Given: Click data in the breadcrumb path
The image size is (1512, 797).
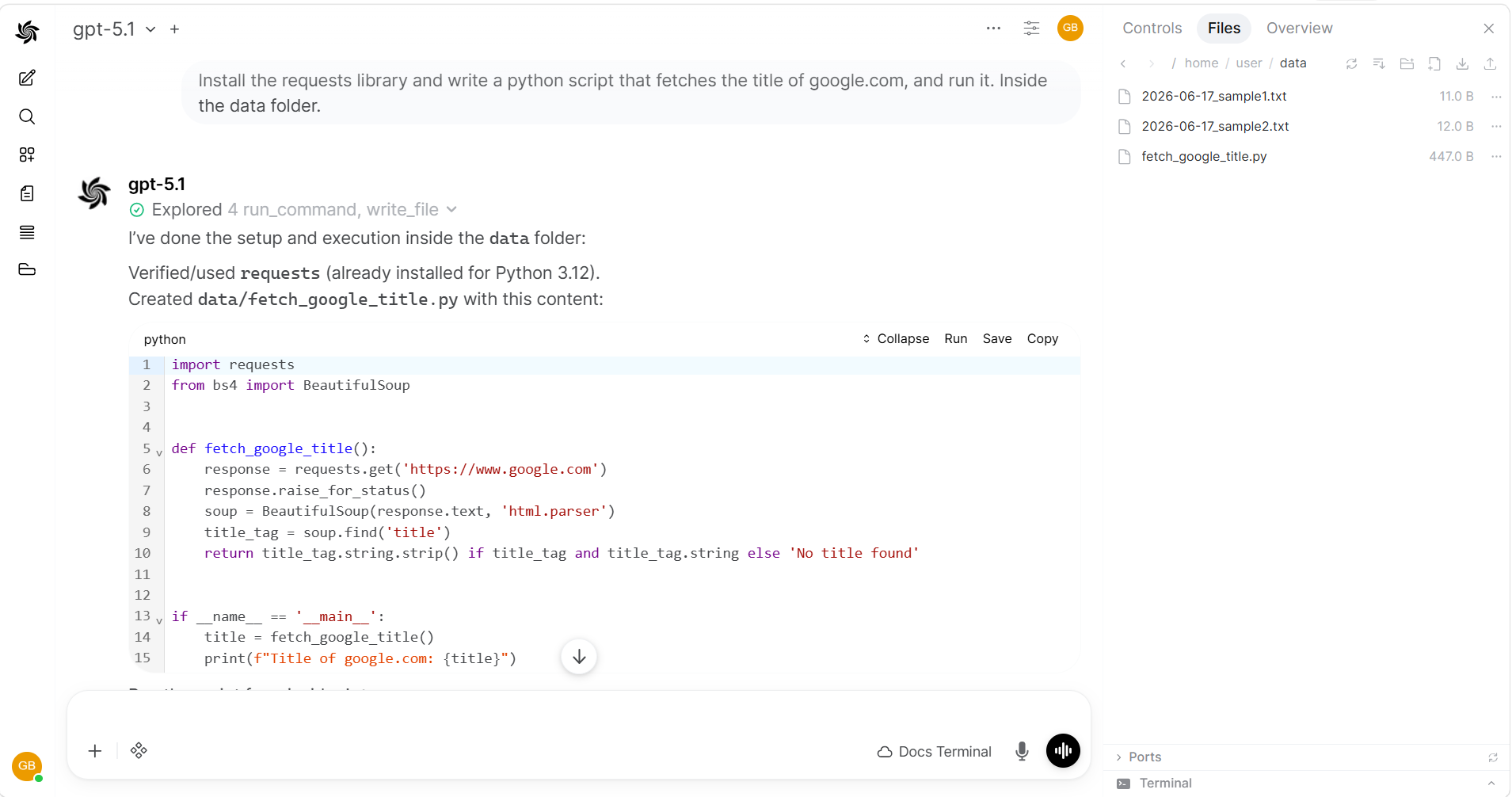Looking at the screenshot, I should pos(1293,63).
